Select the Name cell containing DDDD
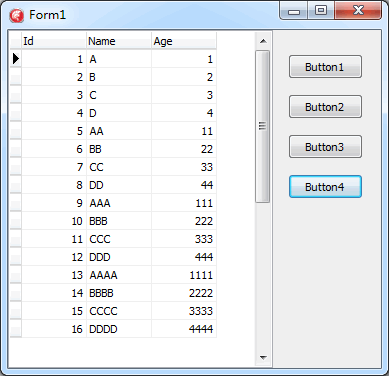Image resolution: width=389 pixels, height=376 pixels. (119, 329)
